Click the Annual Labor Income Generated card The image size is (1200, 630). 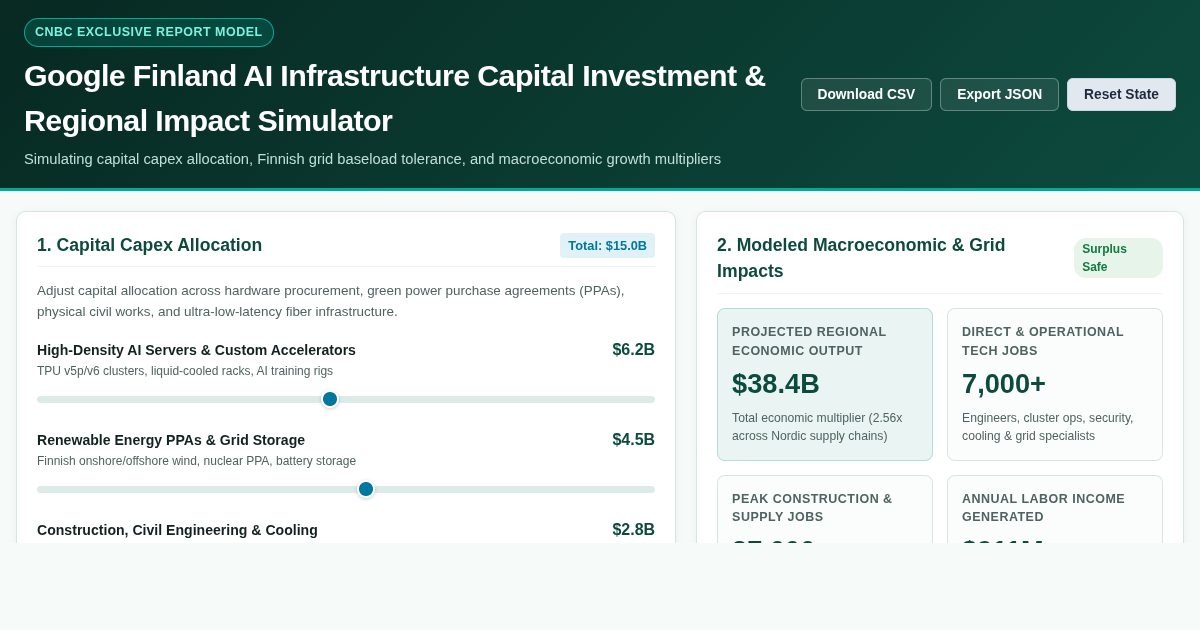pos(1055,510)
